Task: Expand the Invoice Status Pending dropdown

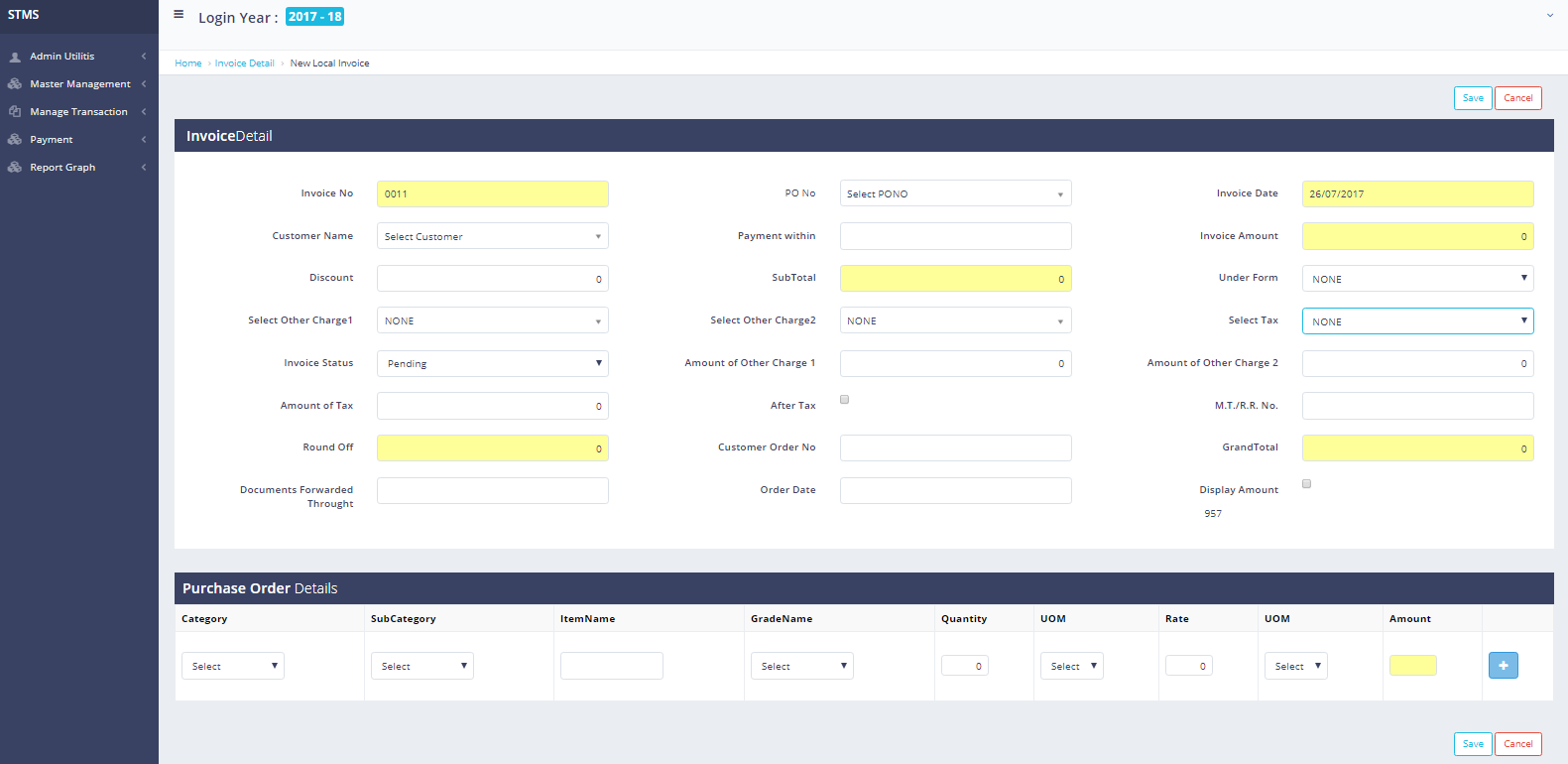Action: 492,363
